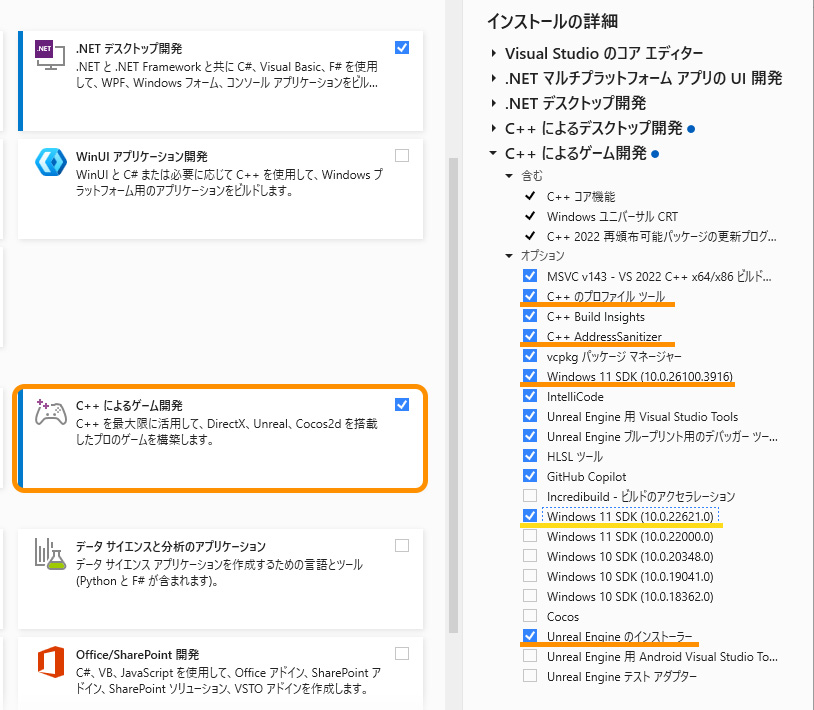Click the WinUI application development icon
Image resolution: width=814 pixels, height=710 pixels.
pyautogui.click(x=50, y=162)
